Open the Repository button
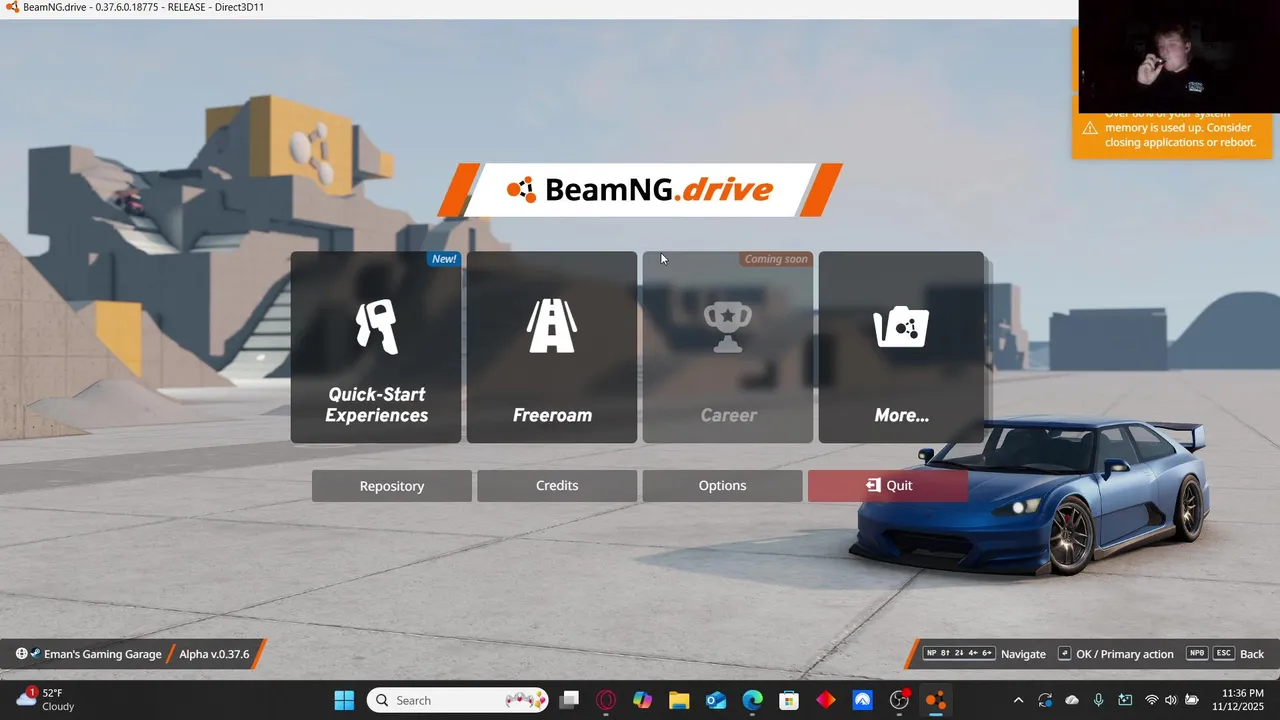The width and height of the screenshot is (1280, 720). [392, 486]
